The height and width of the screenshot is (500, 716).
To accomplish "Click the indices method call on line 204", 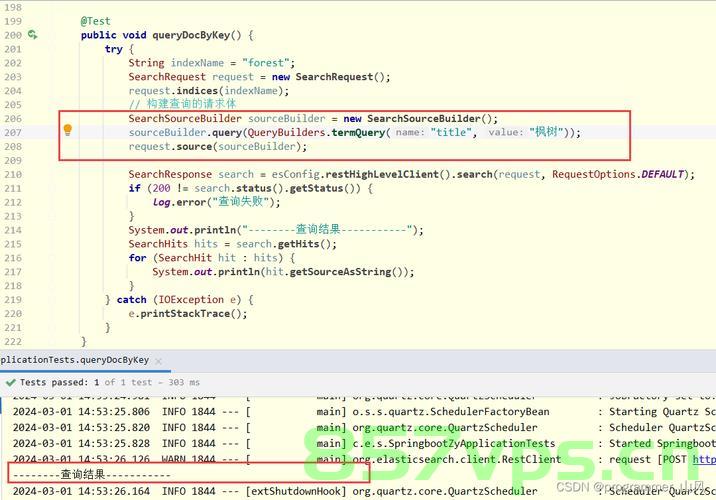I will [x=197, y=90].
